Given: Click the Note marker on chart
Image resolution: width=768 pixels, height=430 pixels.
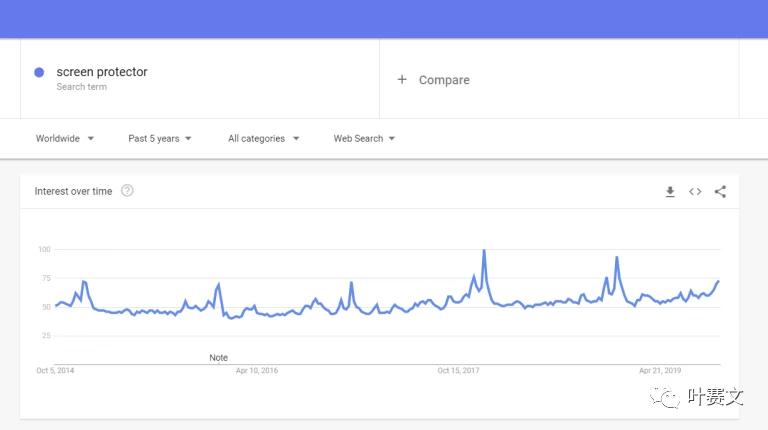Looking at the screenshot, I should pyautogui.click(x=218, y=357).
